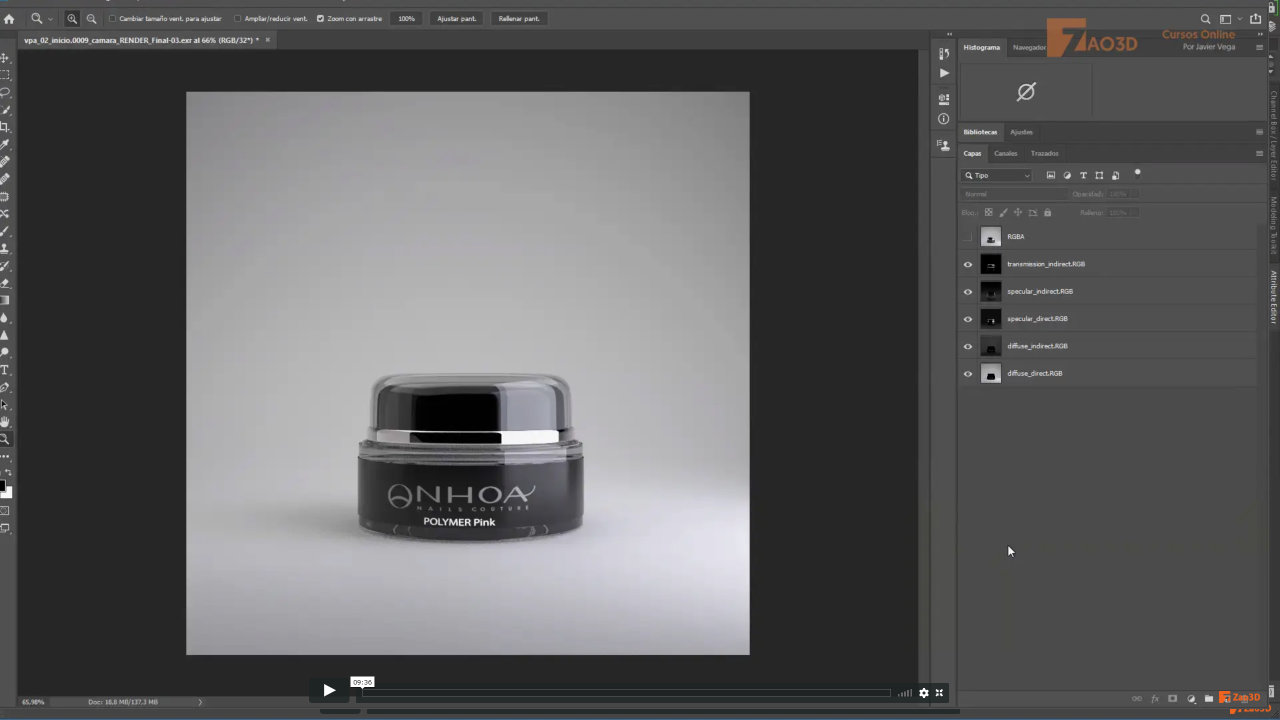The width and height of the screenshot is (1280, 720).
Task: Hide the transmission_indirect.RGB layer
Action: [x=967, y=264]
